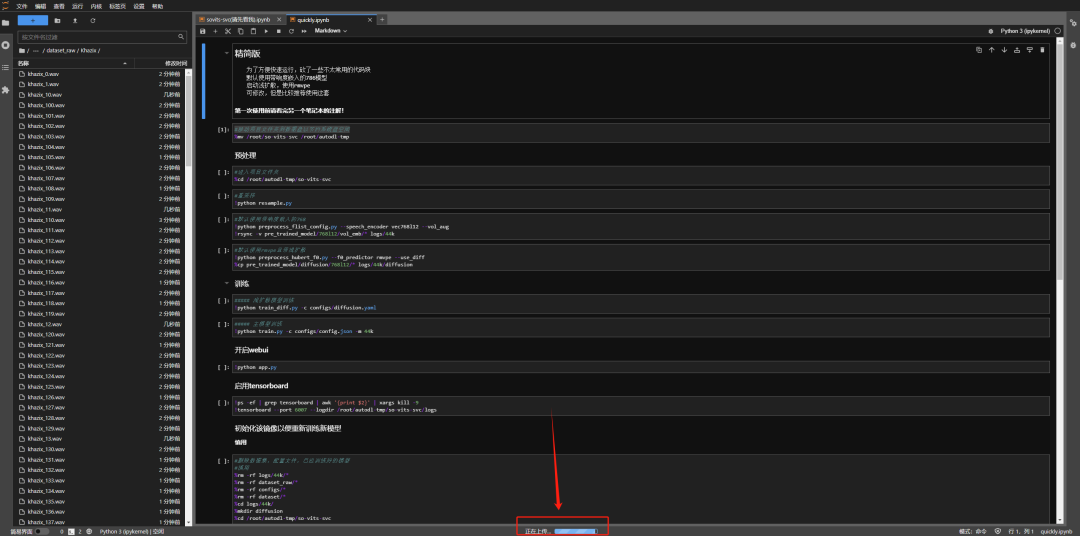
Task: Insert a cell above the active cell
Action: click(x=1017, y=50)
